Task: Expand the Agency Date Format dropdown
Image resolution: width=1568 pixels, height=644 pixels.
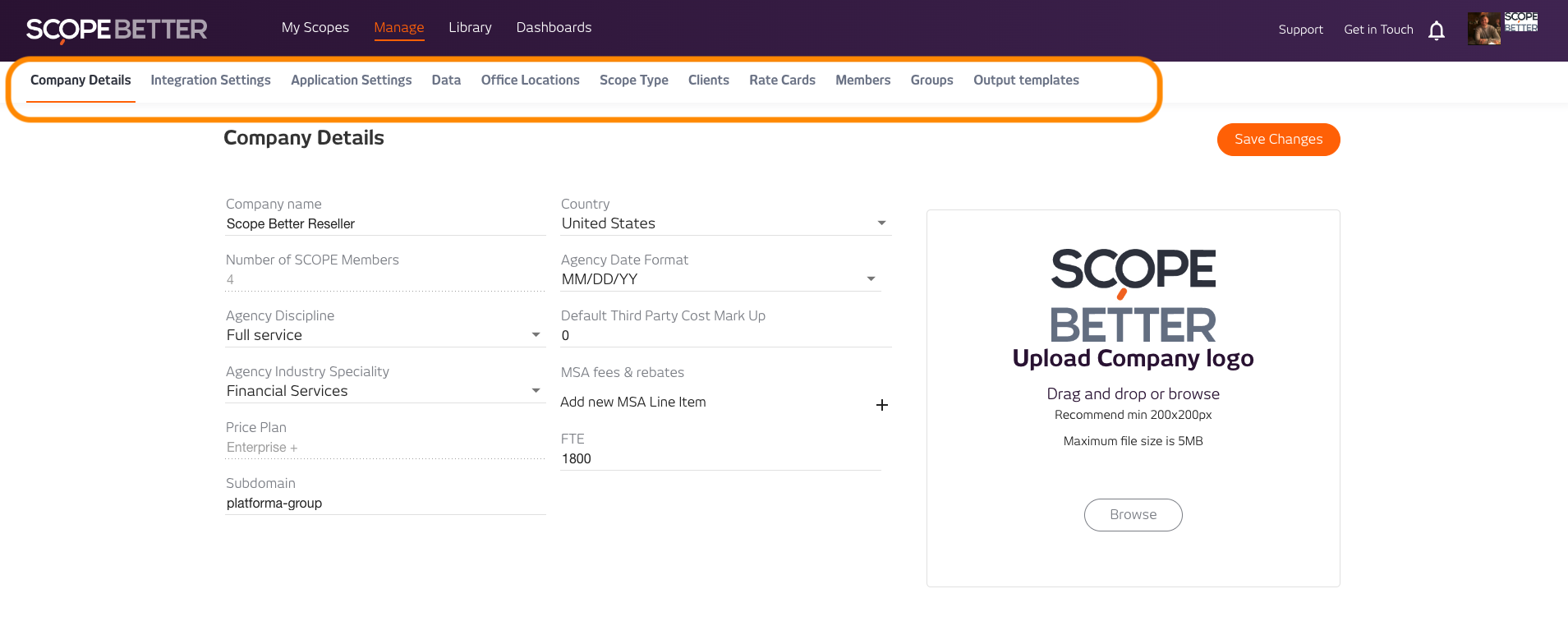Action: point(720,279)
